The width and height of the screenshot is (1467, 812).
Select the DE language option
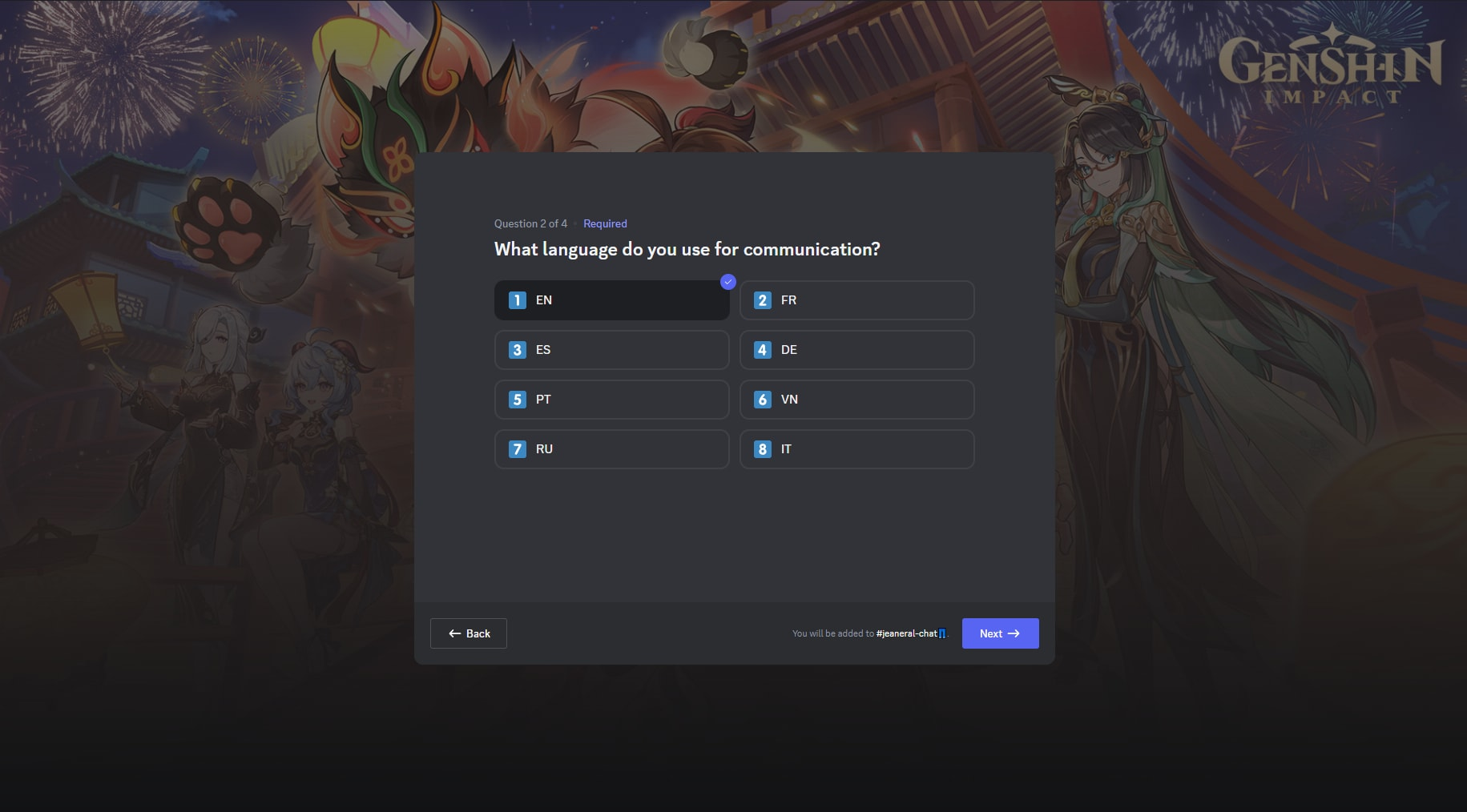click(856, 350)
